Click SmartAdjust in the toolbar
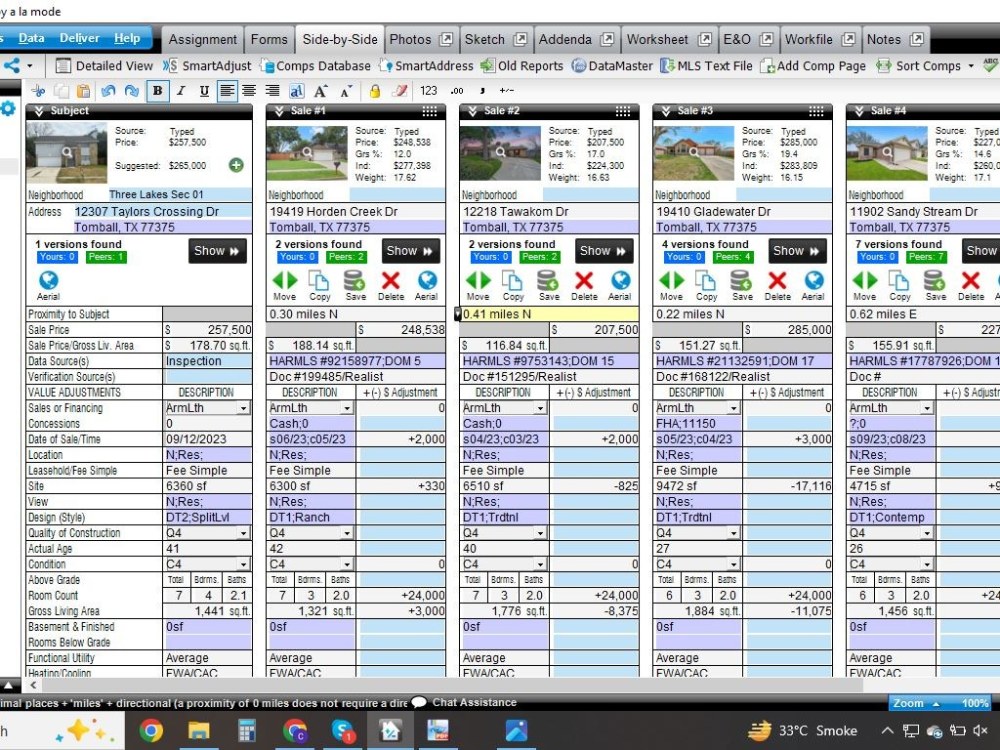Image resolution: width=1000 pixels, height=750 pixels. pyautogui.click(x=207, y=66)
